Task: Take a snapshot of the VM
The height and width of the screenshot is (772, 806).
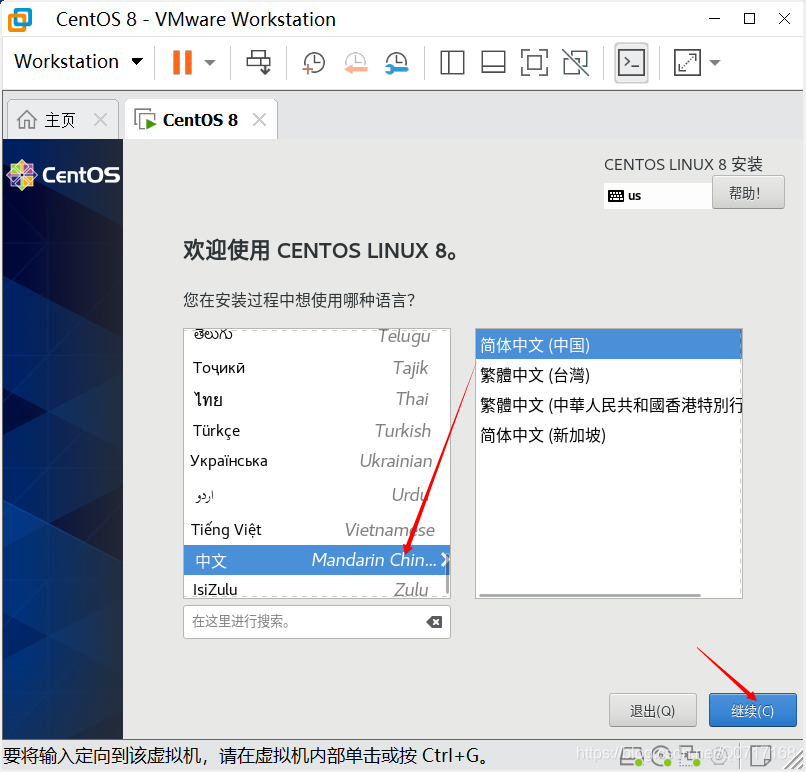Action: coord(314,63)
